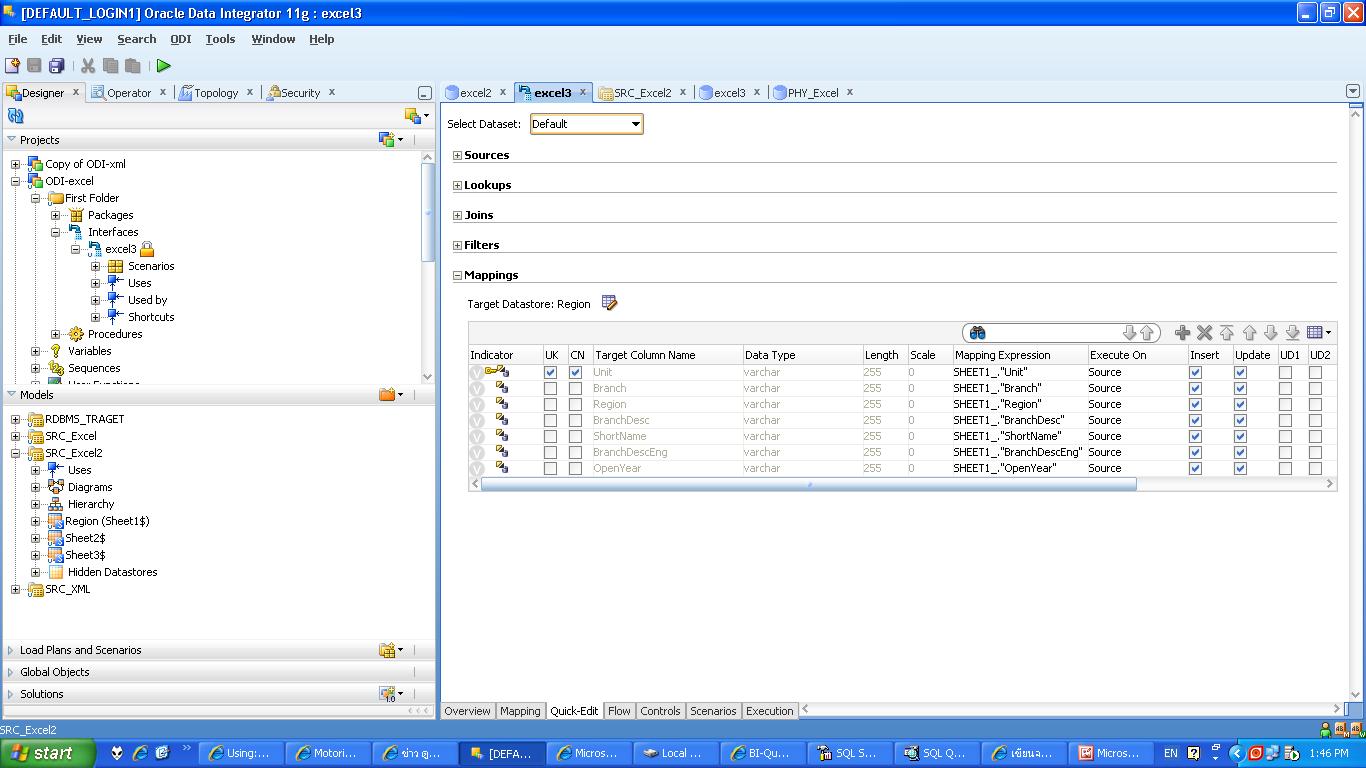Switch to the Flow tab
The height and width of the screenshot is (768, 1366).
[x=619, y=711]
